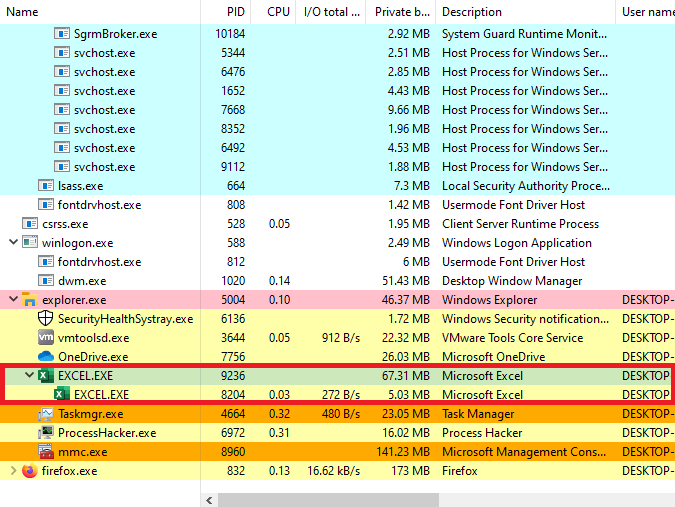
Task: Select the csrss.exe process name
Action: pyautogui.click(x=65, y=224)
